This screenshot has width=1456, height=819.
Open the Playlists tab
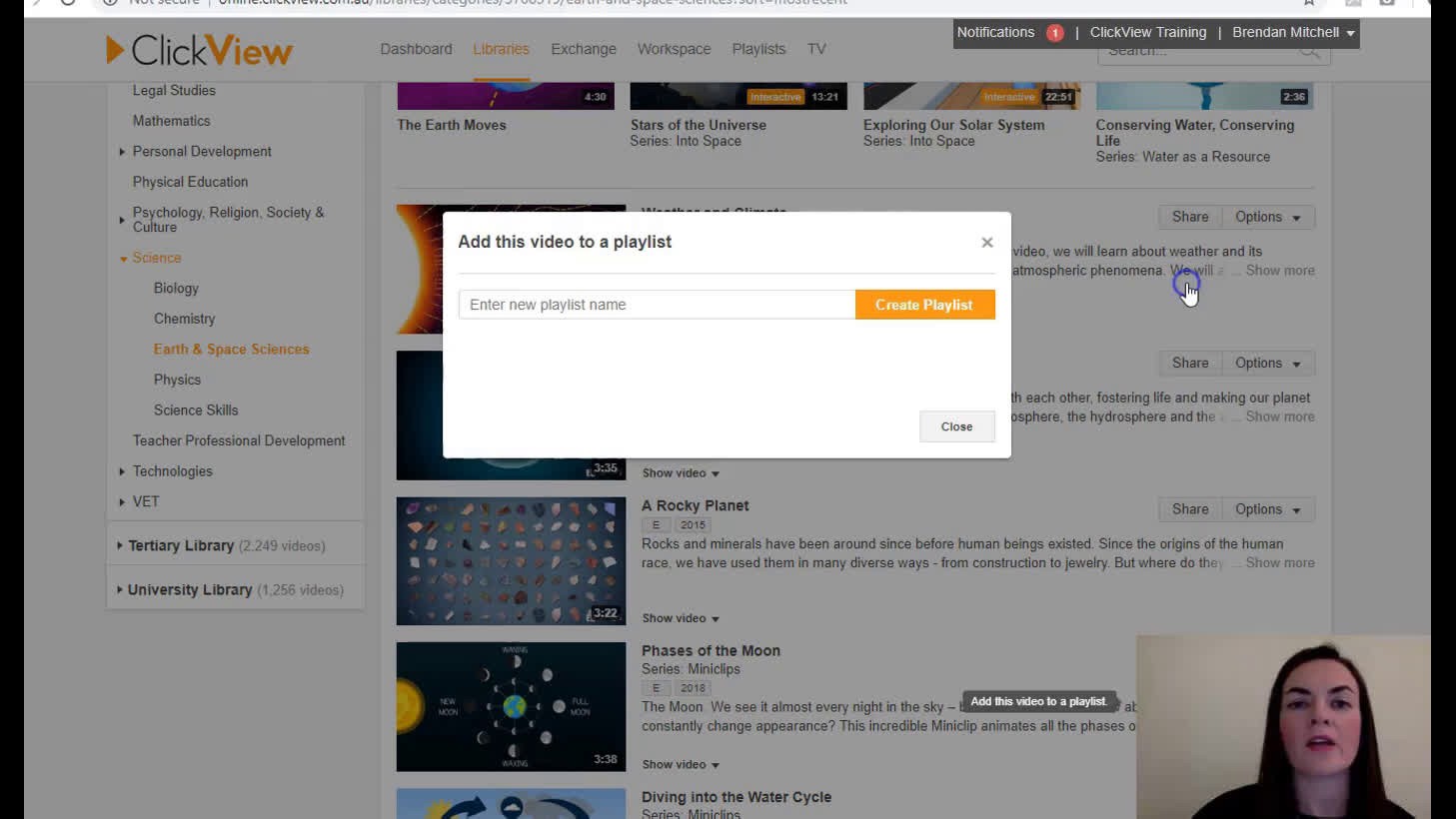coord(758,49)
